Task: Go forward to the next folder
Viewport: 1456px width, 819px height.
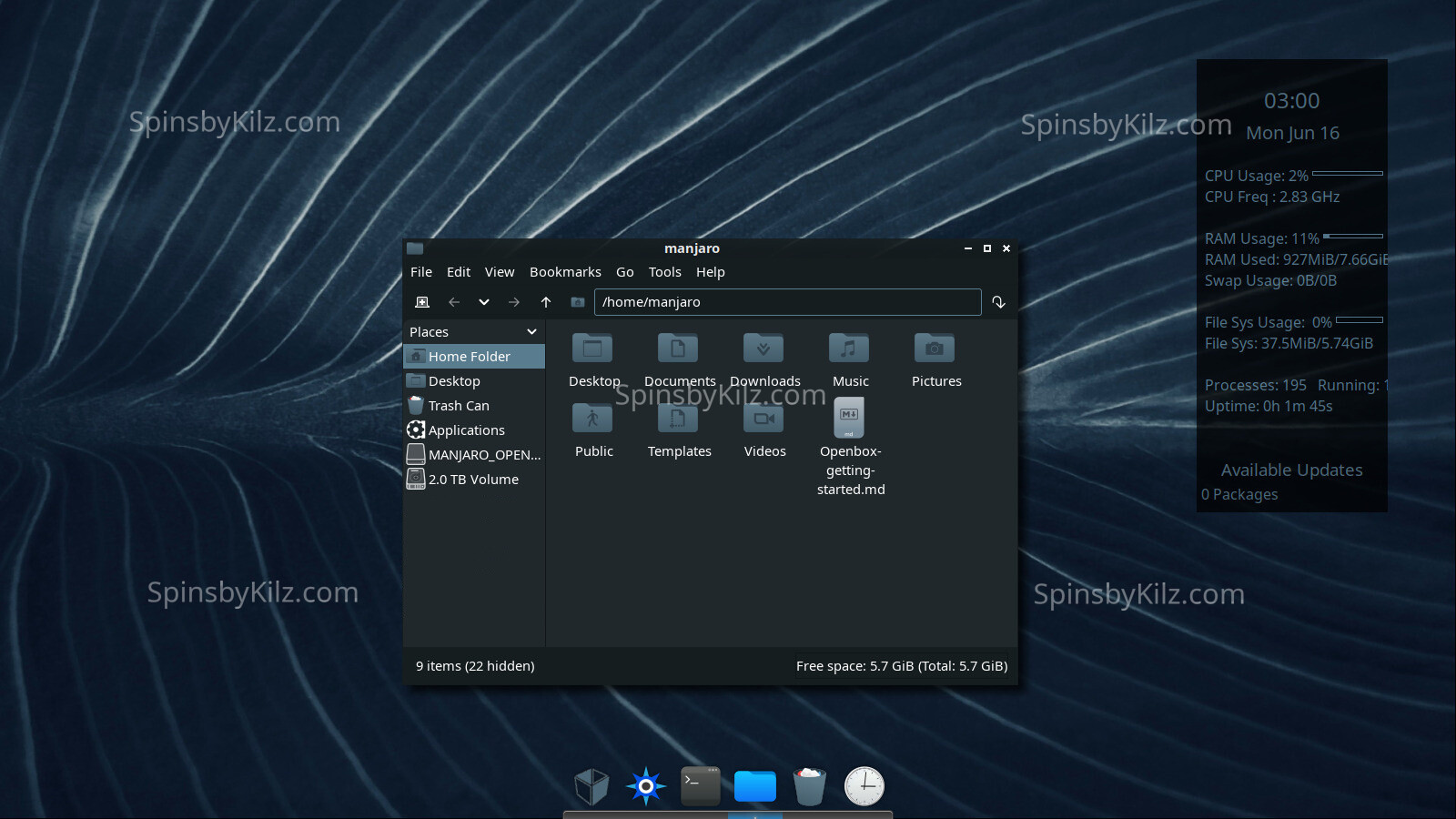Action: (514, 302)
